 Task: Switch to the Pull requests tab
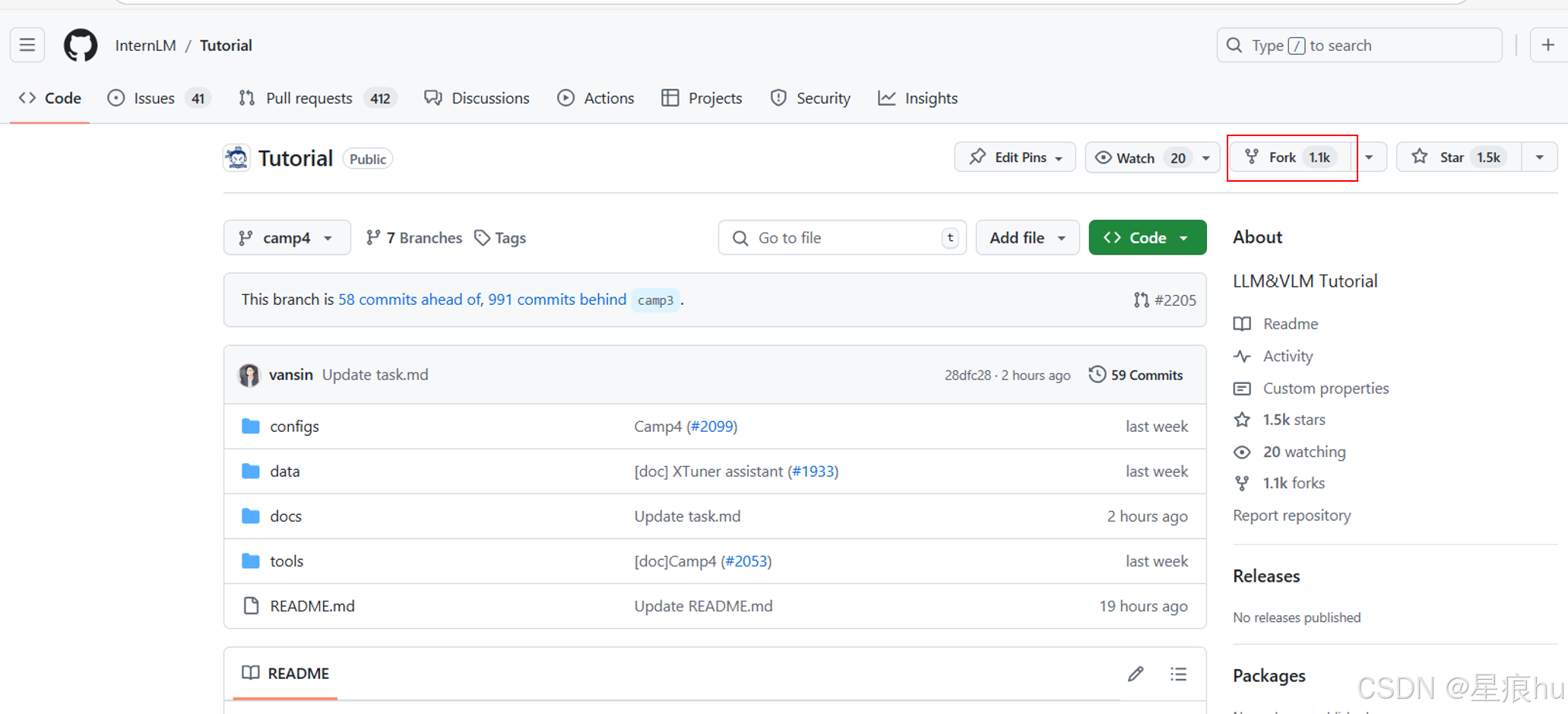click(317, 98)
